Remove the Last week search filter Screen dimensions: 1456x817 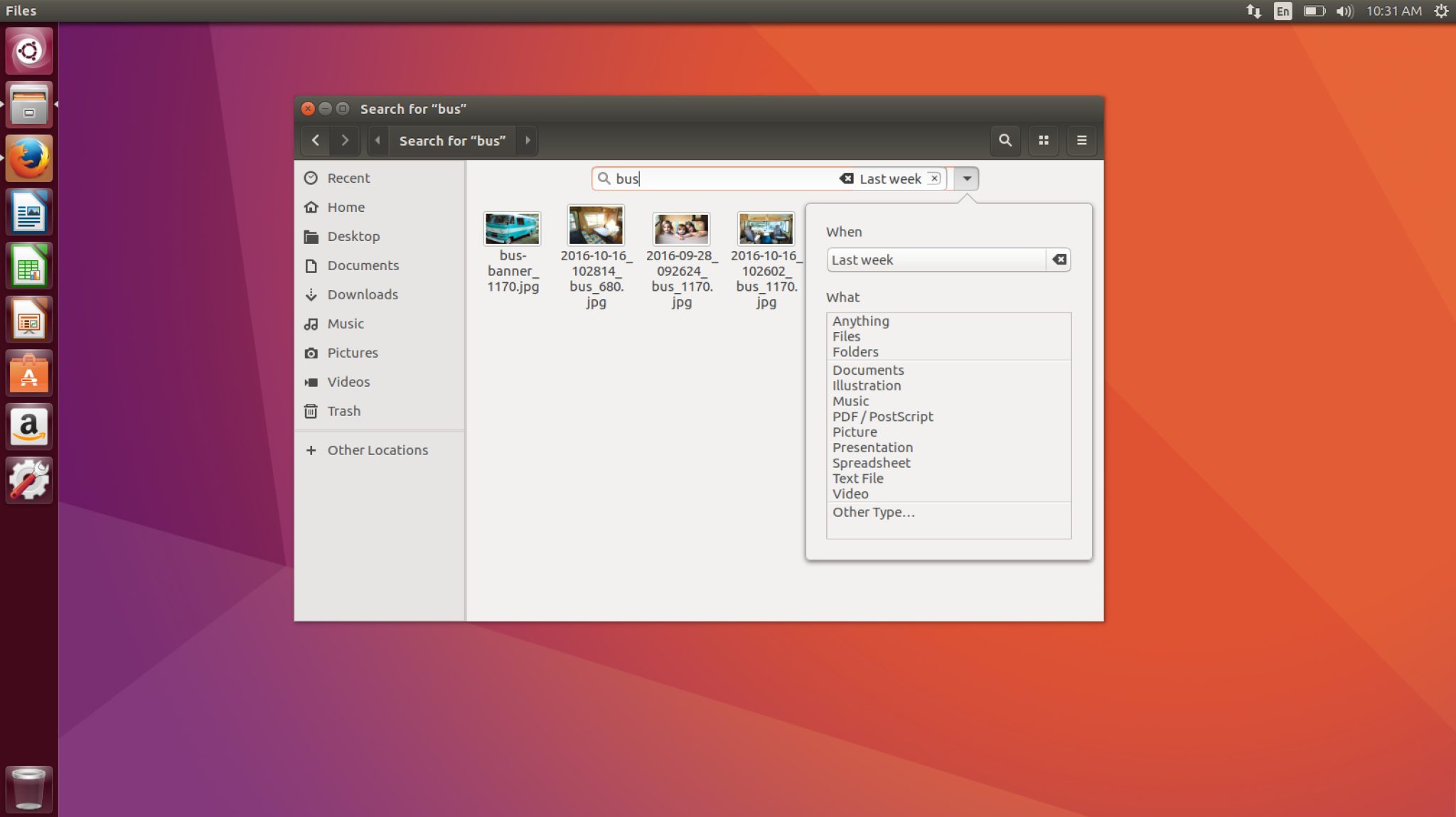coord(935,178)
